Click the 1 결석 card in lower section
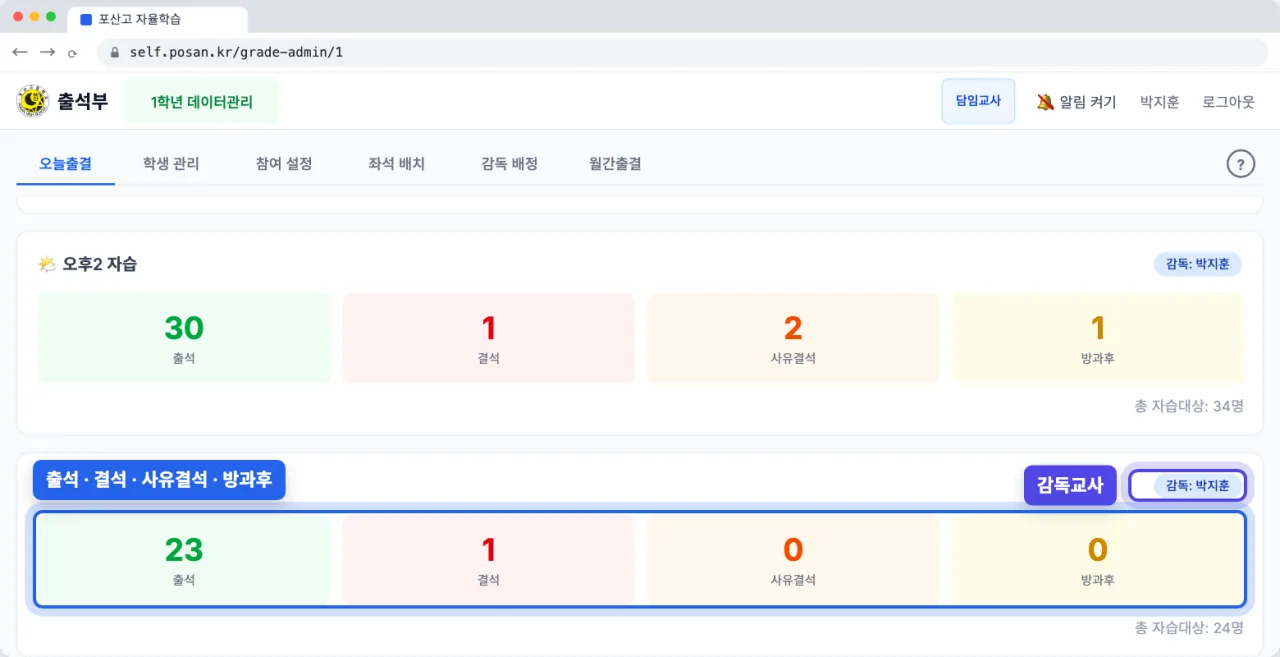The image size is (1280, 657). [489, 560]
